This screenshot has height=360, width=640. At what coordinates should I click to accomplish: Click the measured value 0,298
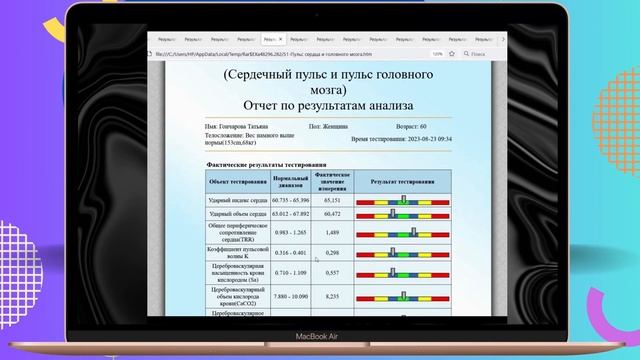332,253
